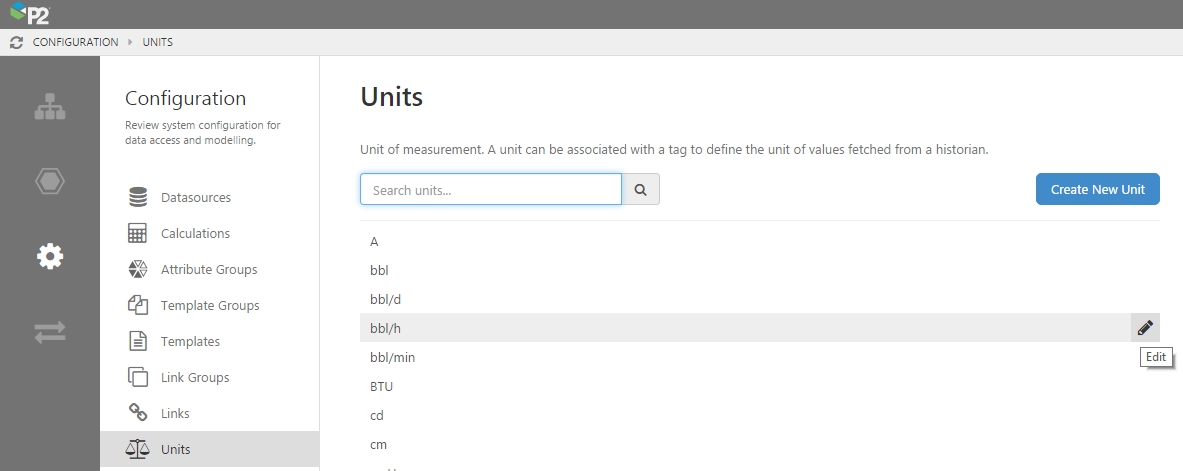Open Datasources configuration page
This screenshot has width=1183, height=471.
195,198
